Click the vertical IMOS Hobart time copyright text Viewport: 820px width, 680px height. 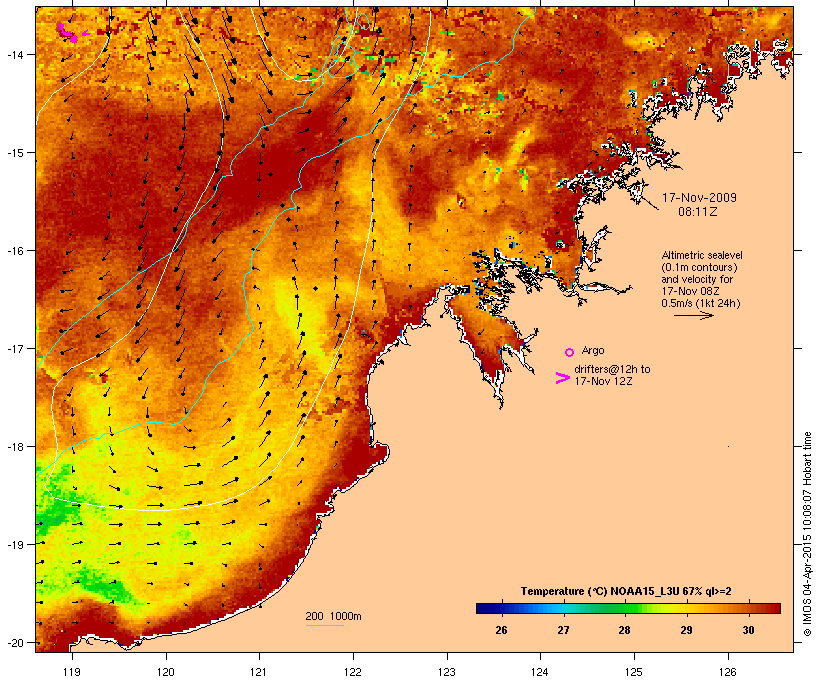(807, 534)
